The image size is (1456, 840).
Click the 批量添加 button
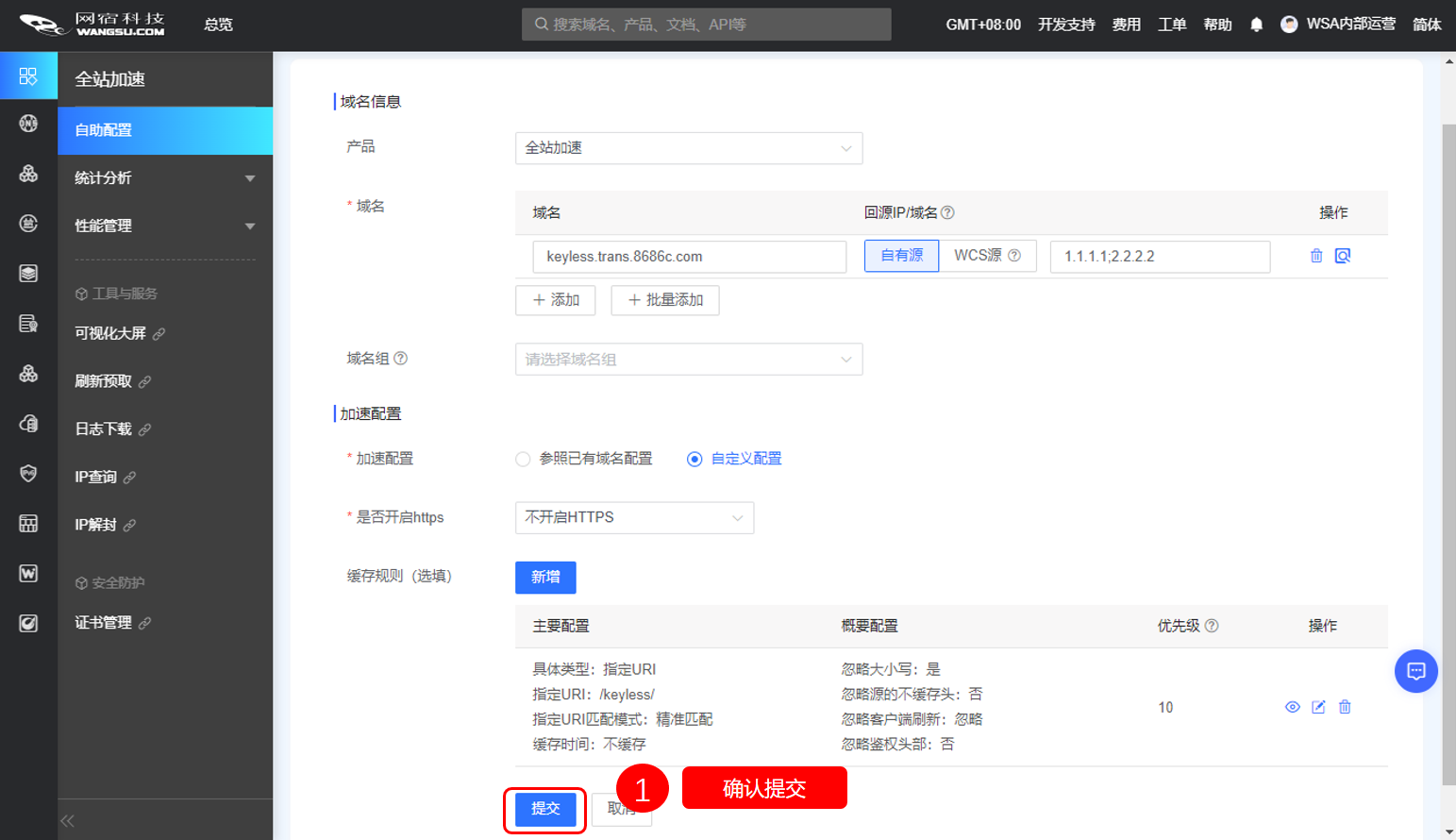[665, 300]
